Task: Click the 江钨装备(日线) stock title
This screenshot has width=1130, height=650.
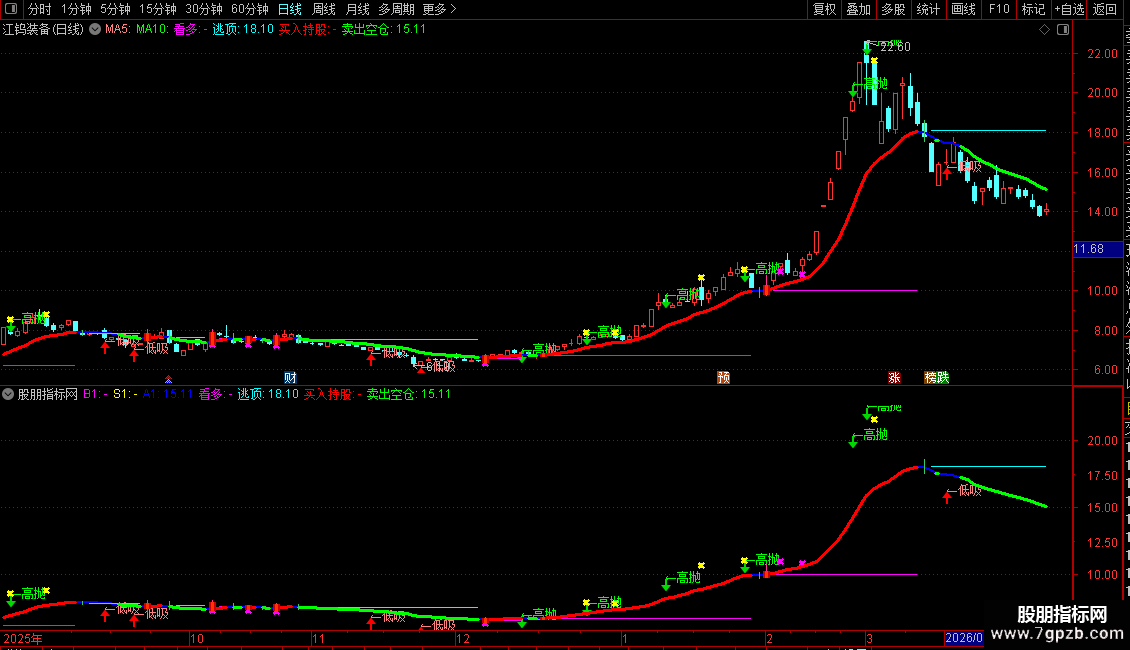Action: 43,30
